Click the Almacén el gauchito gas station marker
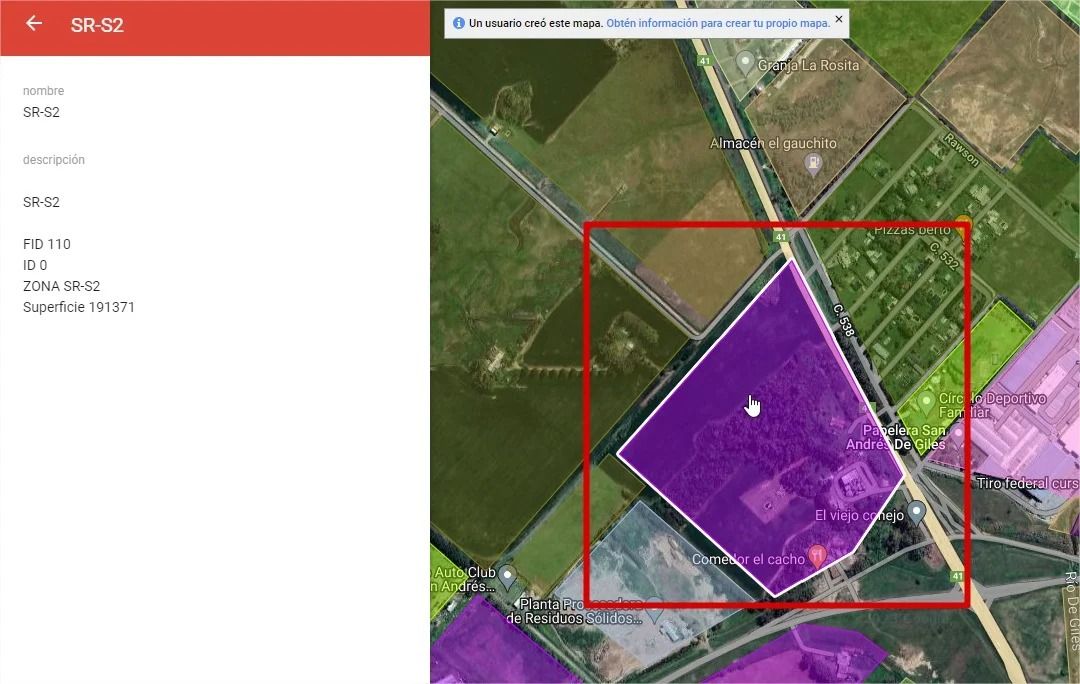1080x684 pixels. coord(813,164)
